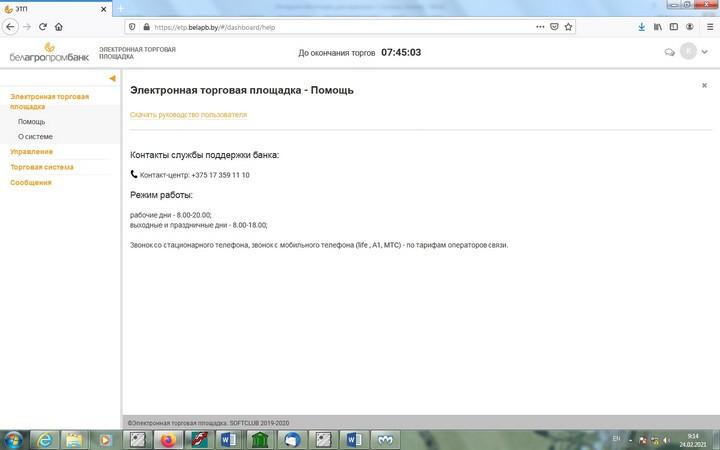Image resolution: width=720 pixels, height=450 pixels.
Task: Expand the Управление menu section
Action: point(31,151)
